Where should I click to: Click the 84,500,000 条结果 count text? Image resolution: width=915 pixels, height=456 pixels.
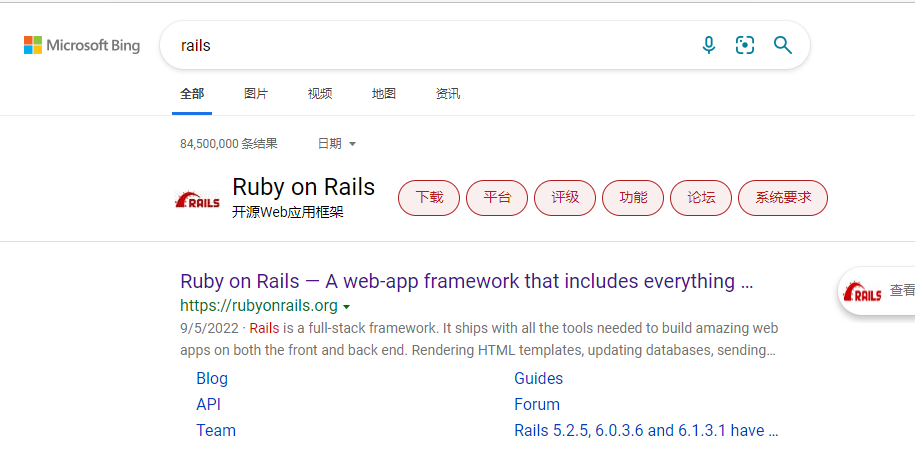tap(229, 144)
